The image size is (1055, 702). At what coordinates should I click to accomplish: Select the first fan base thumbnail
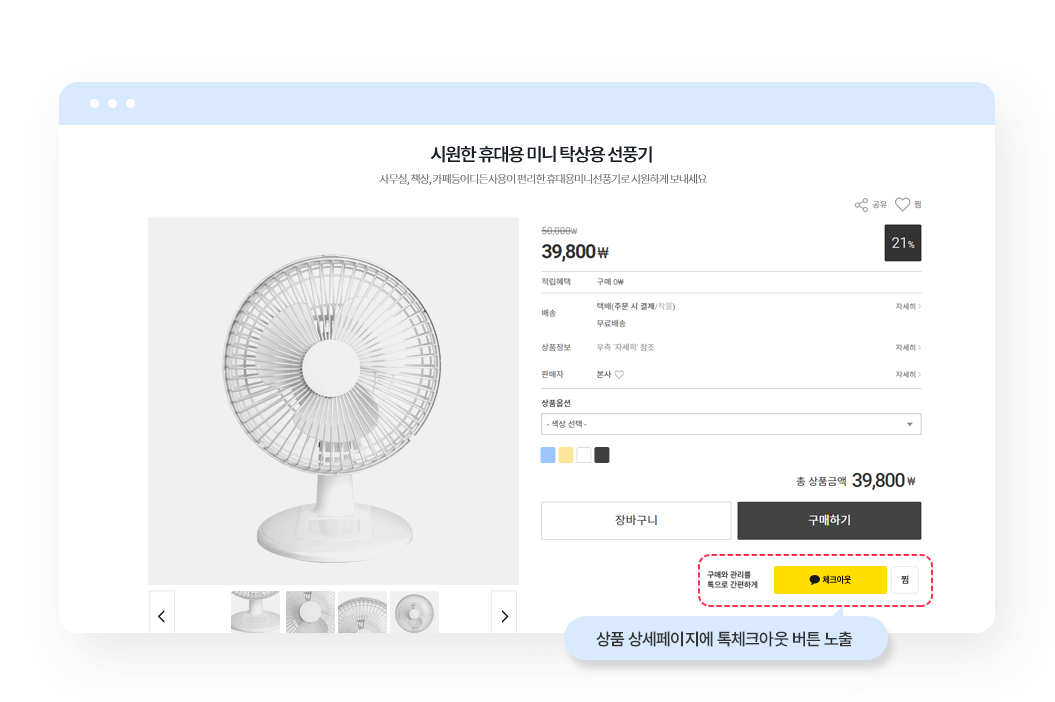pyautogui.click(x=255, y=612)
